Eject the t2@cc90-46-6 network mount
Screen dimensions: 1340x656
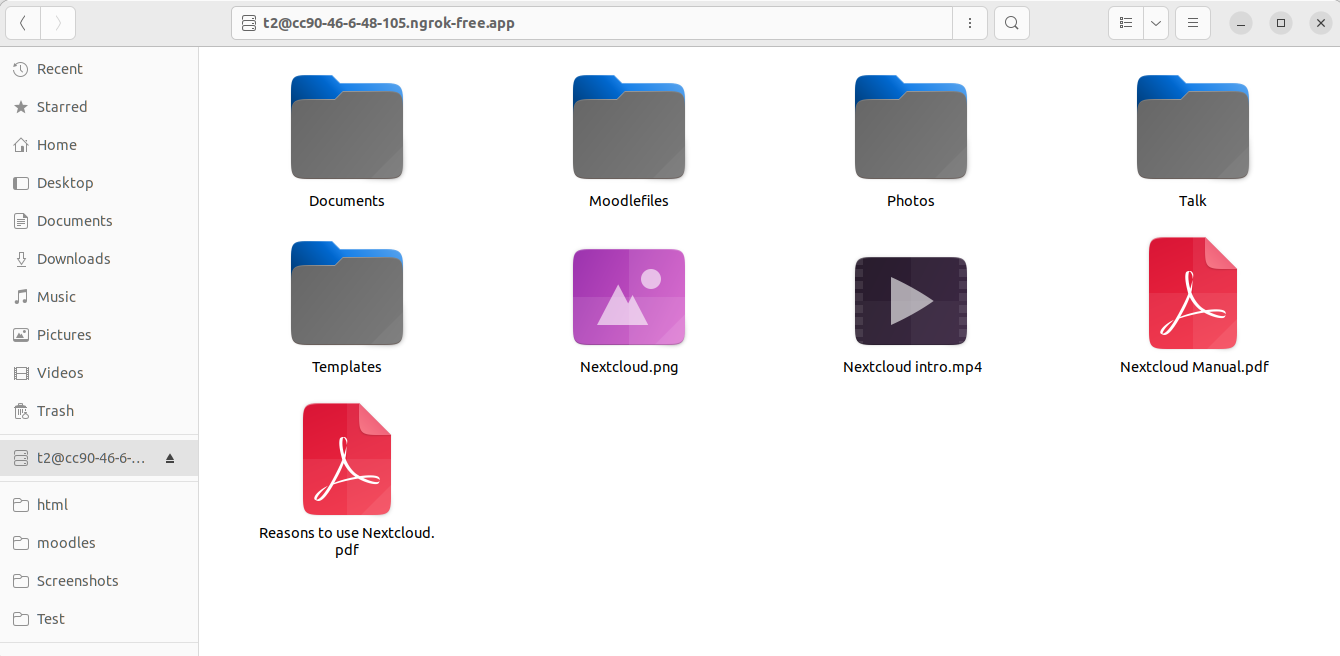pyautogui.click(x=170, y=459)
